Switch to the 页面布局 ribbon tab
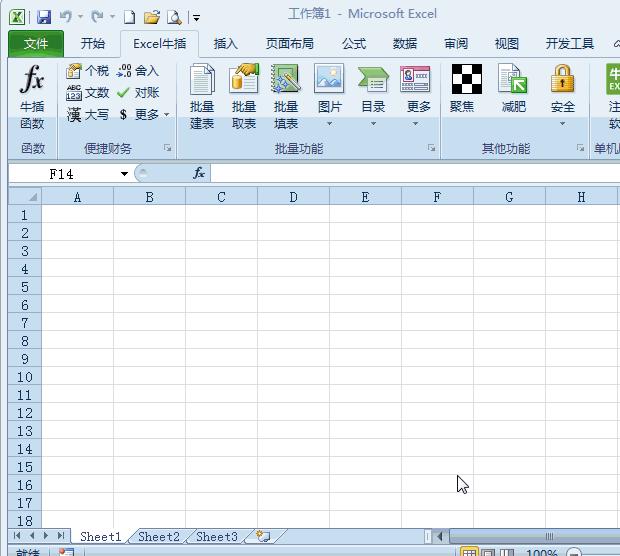Screen dimensions: 620x556 click(290, 43)
